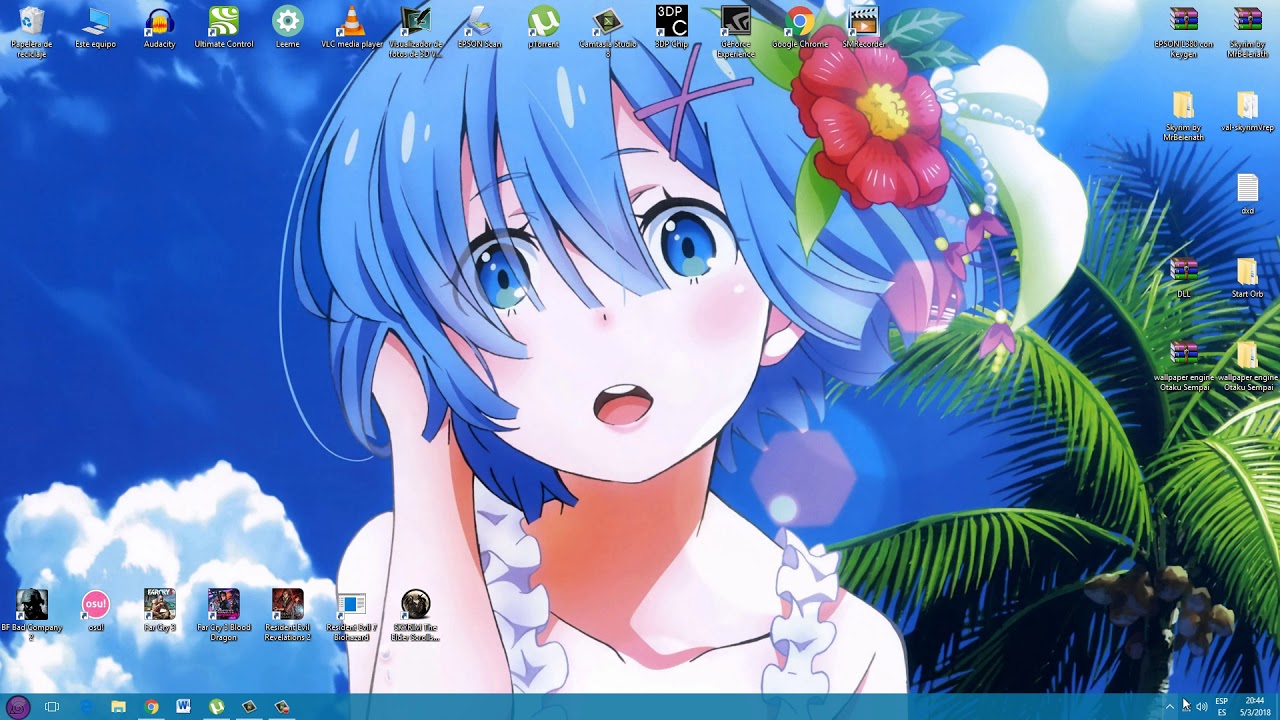
Task: Open Task View from the taskbar
Action: [52, 707]
